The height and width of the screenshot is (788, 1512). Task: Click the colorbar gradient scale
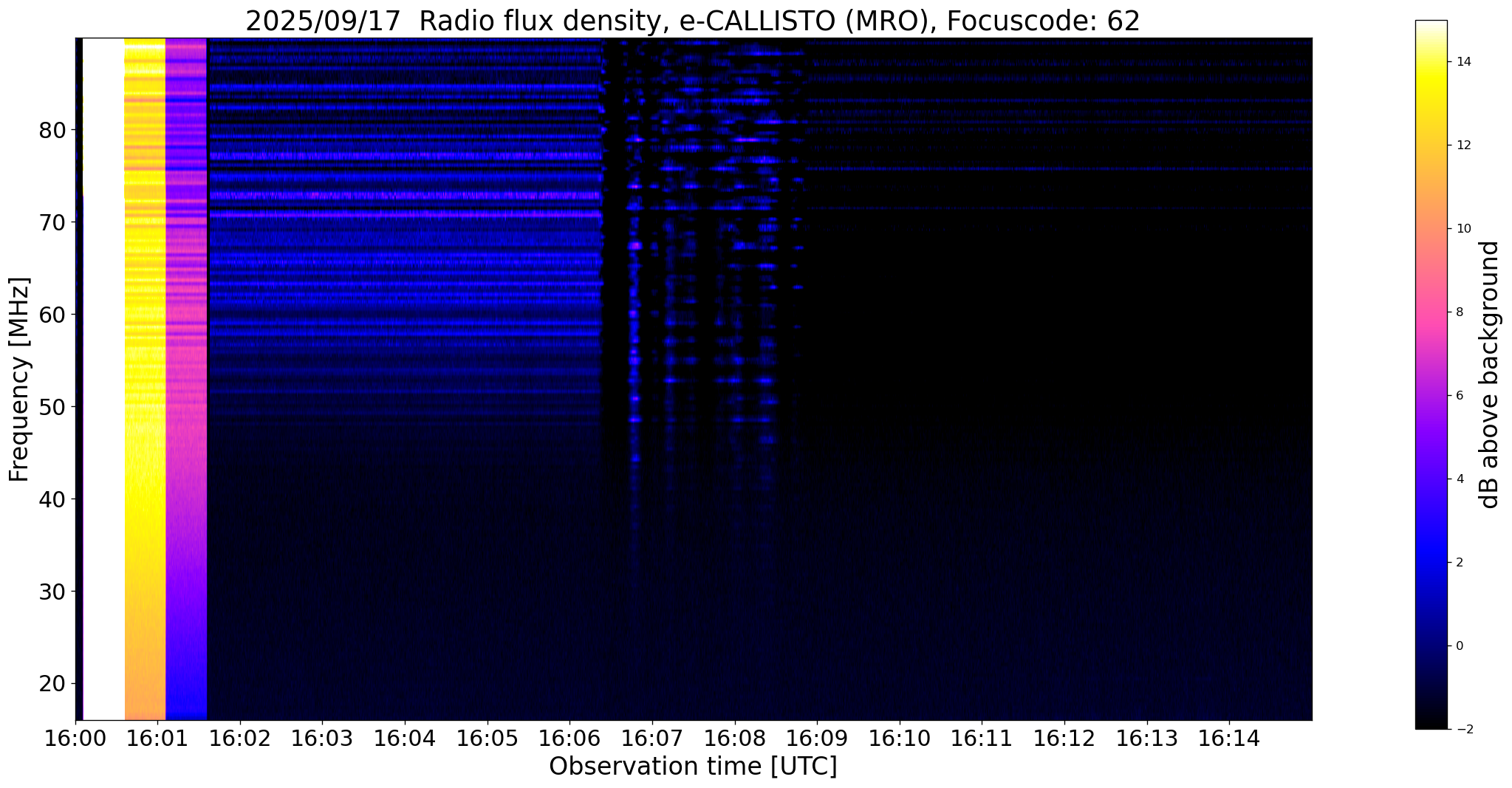click(1431, 374)
